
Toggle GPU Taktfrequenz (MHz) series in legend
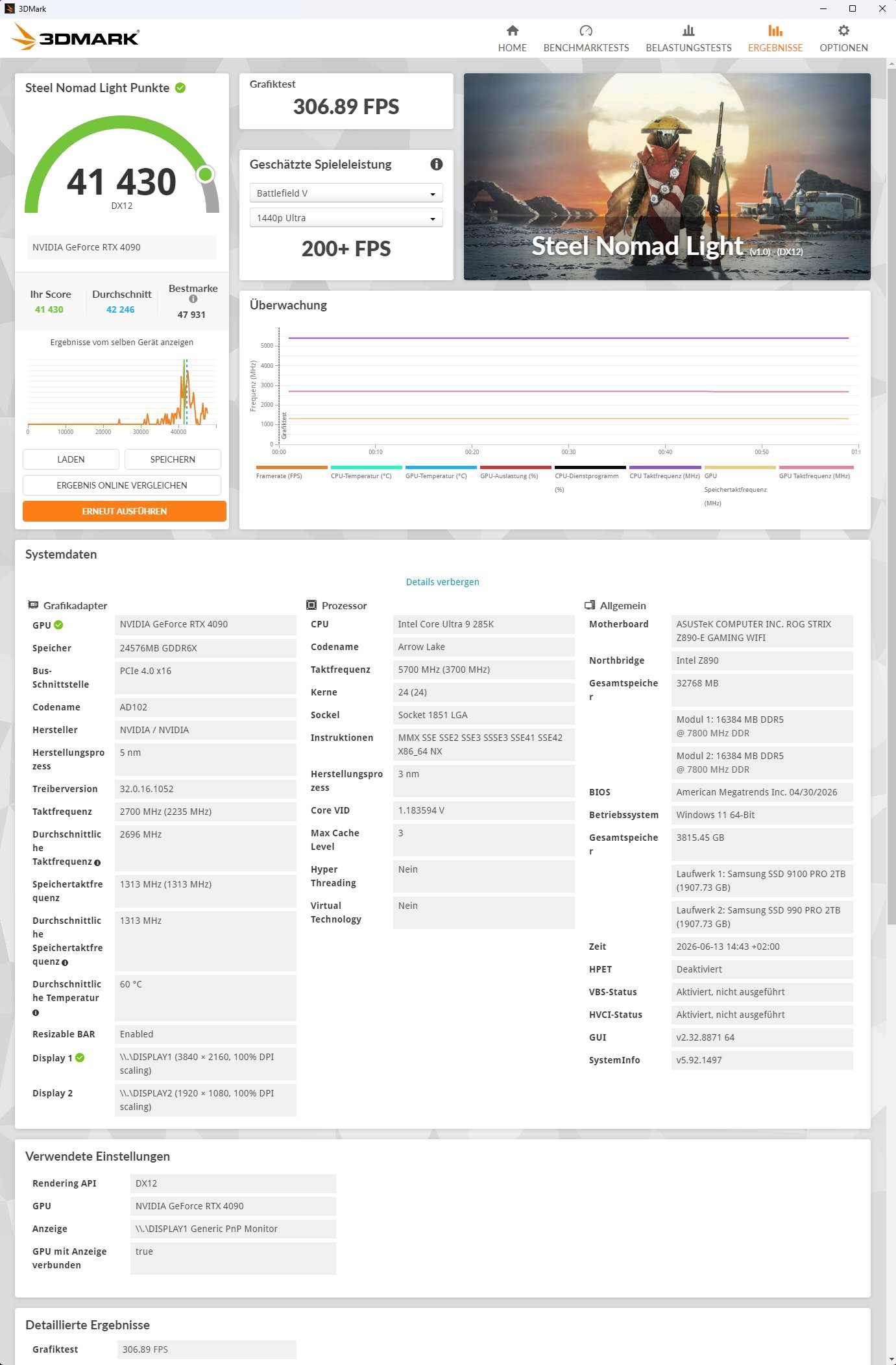[816, 467]
